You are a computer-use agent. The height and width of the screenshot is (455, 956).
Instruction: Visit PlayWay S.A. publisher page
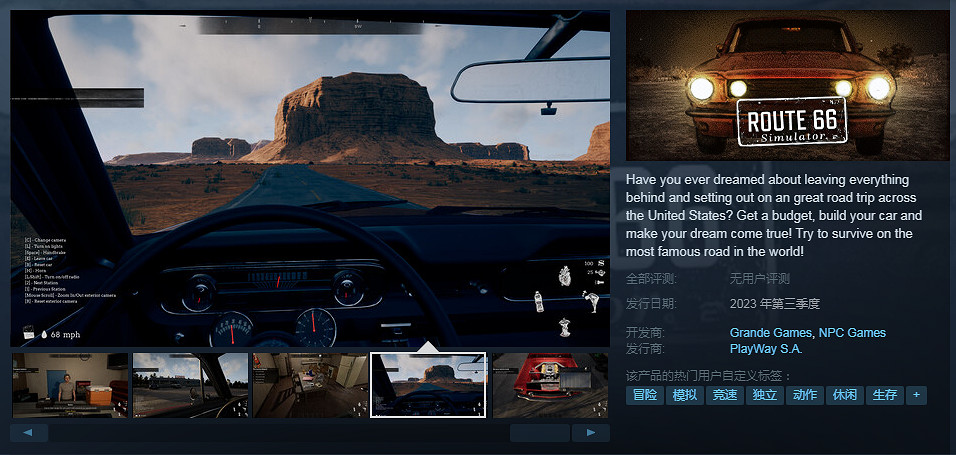[x=766, y=349]
